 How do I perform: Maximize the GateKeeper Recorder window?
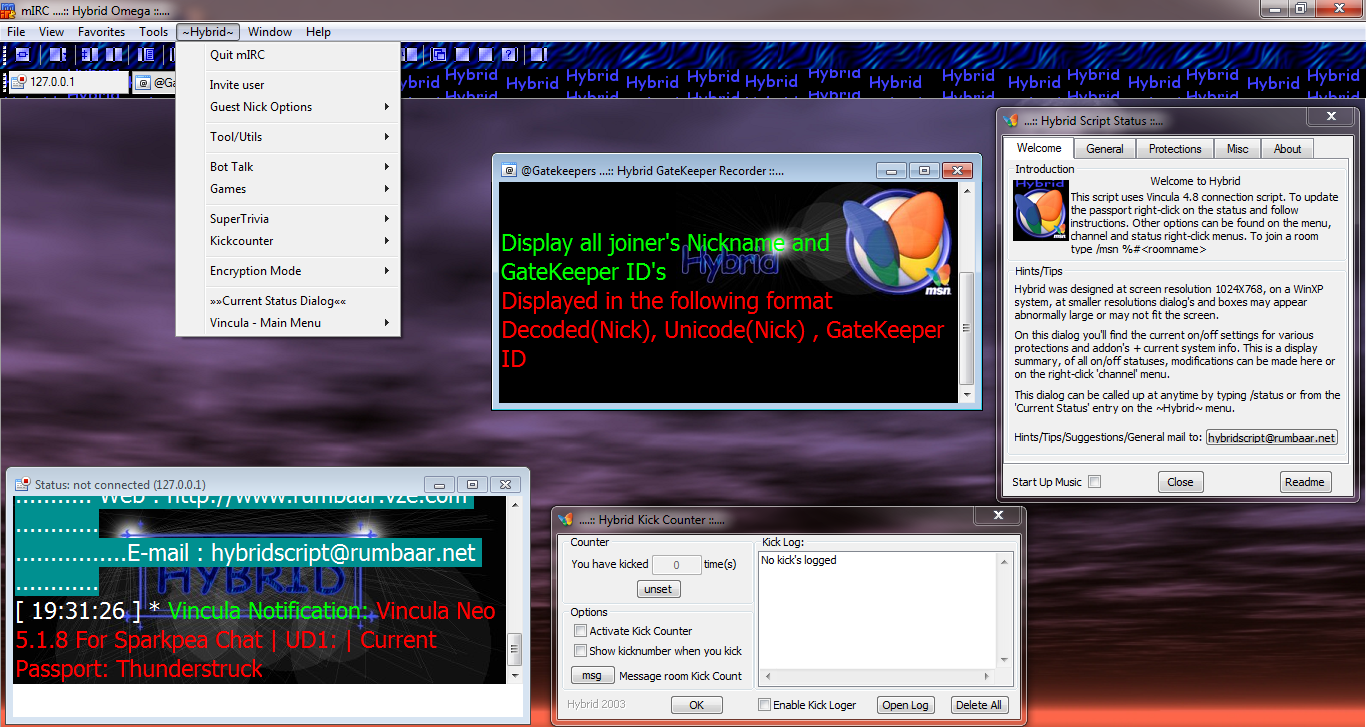pos(924,171)
